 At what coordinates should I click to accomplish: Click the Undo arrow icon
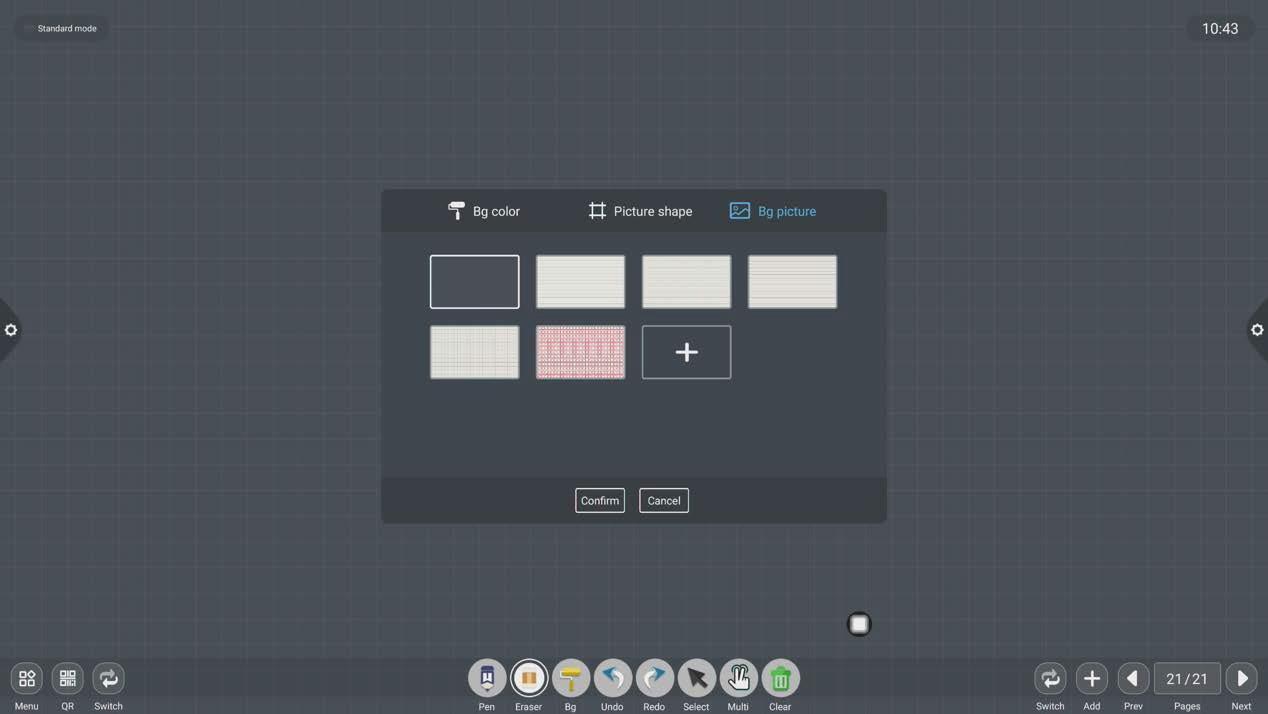613,678
